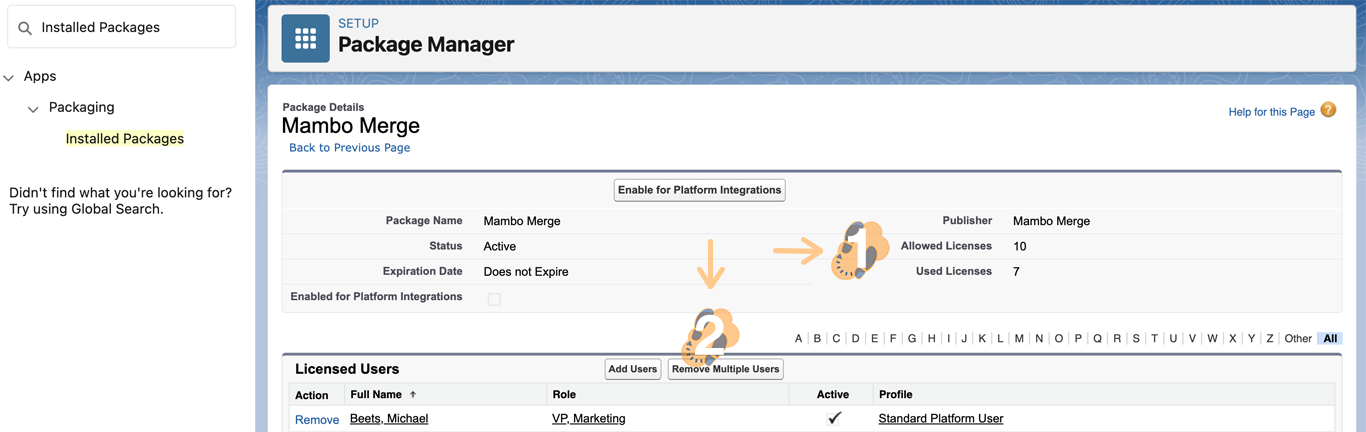Click Enable for Platform Integrations button
The height and width of the screenshot is (432, 1366).
tap(699, 190)
